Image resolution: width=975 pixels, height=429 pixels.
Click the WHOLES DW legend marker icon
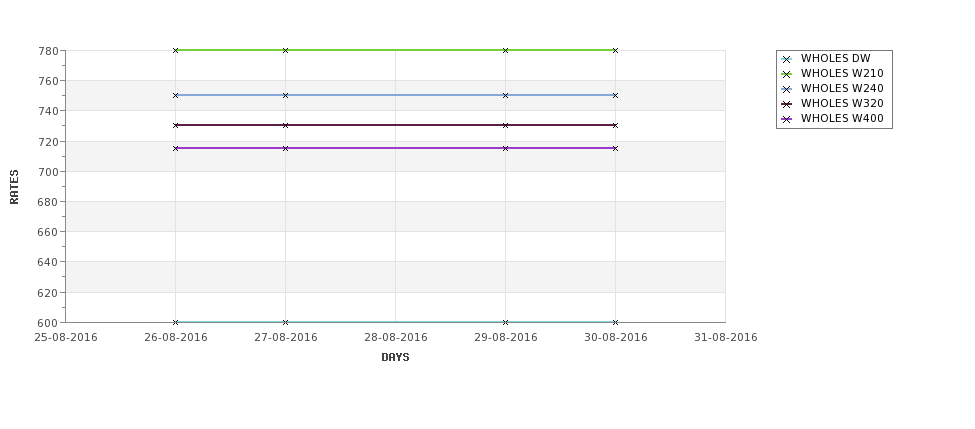tap(787, 60)
